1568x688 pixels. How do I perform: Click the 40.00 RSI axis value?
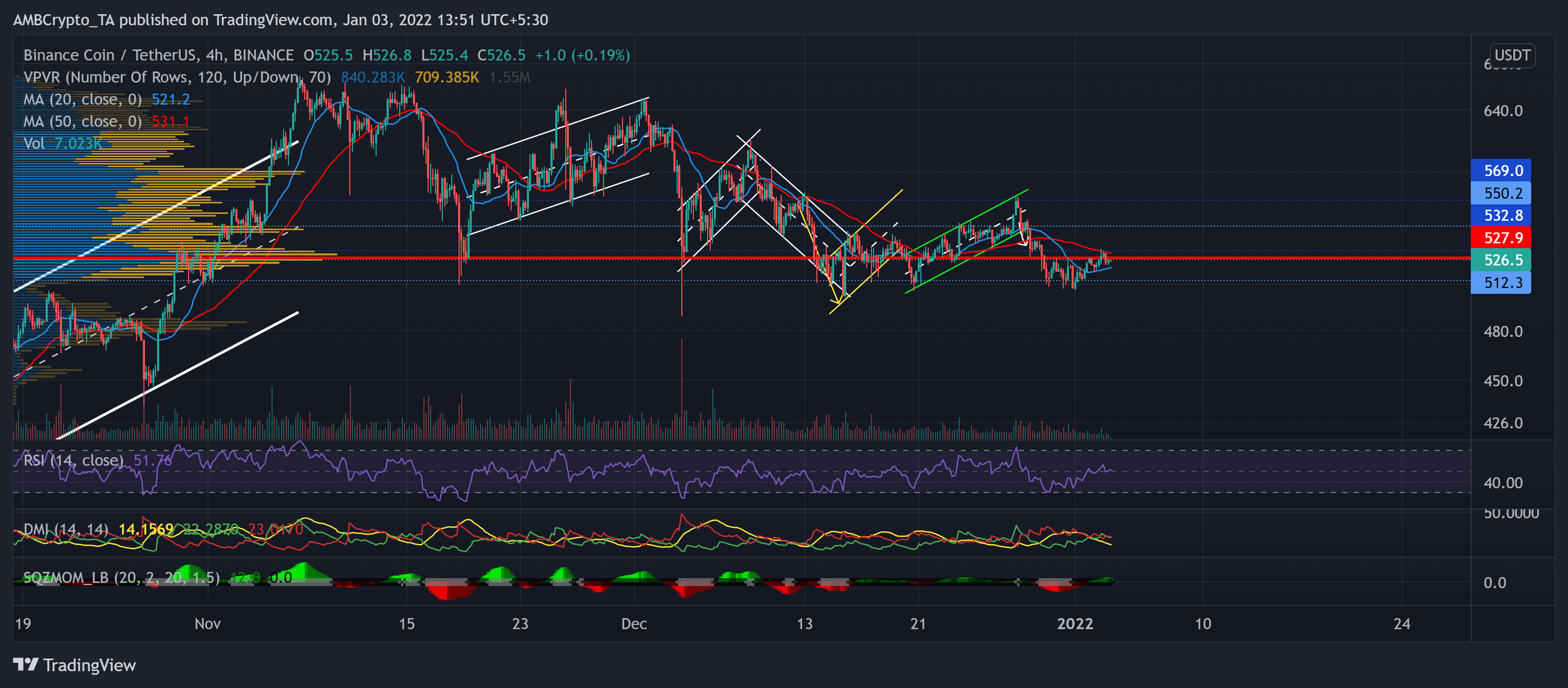coord(1503,484)
